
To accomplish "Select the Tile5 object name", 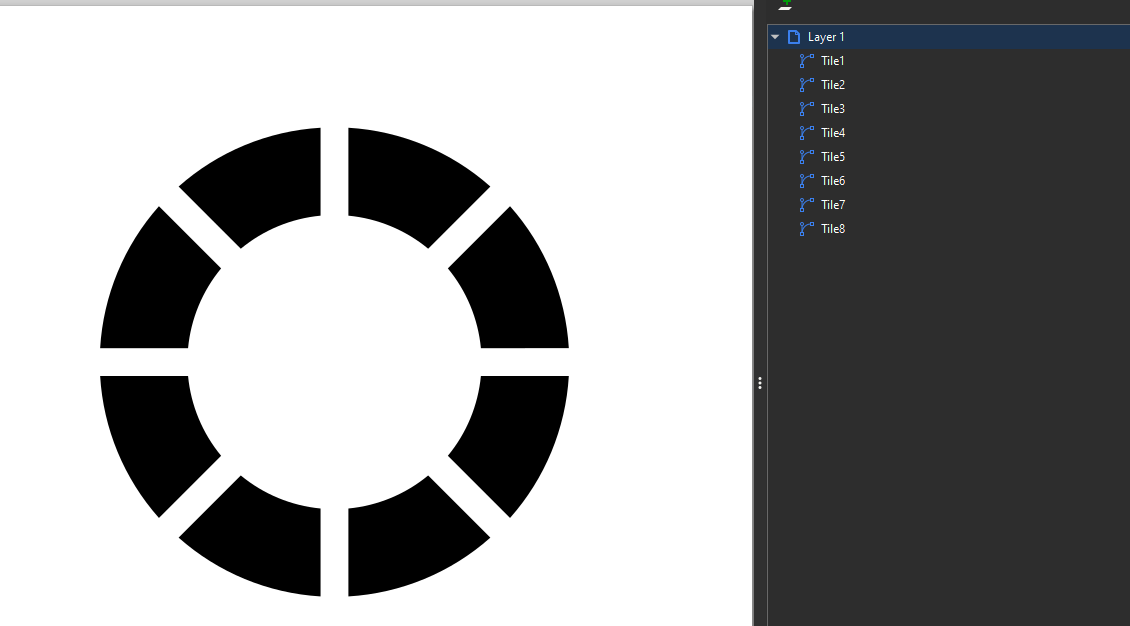I will (833, 157).
